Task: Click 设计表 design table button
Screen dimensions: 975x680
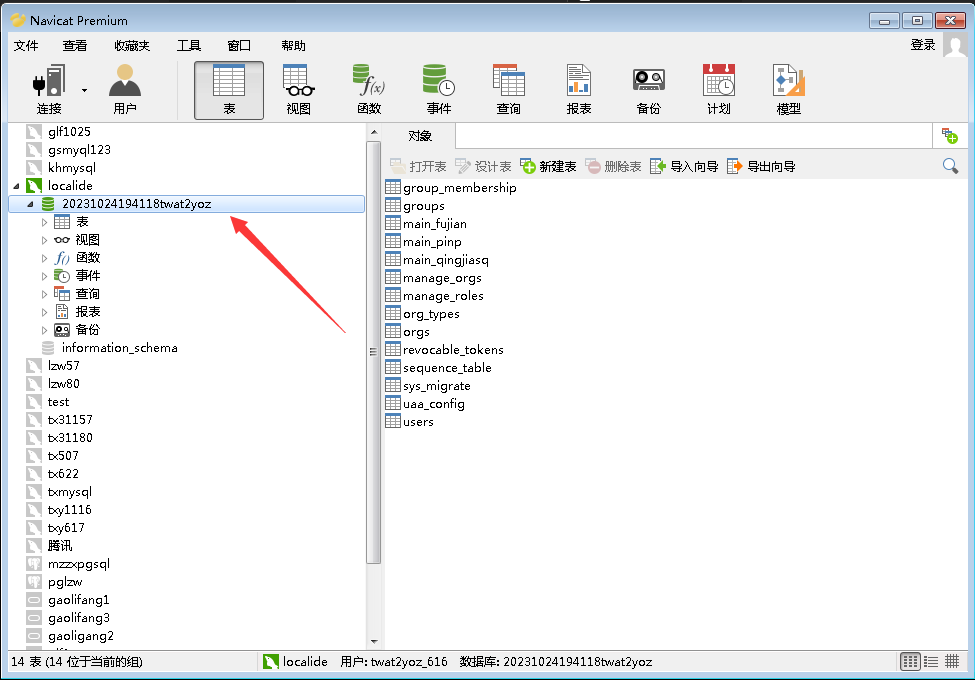Action: pyautogui.click(x=483, y=166)
